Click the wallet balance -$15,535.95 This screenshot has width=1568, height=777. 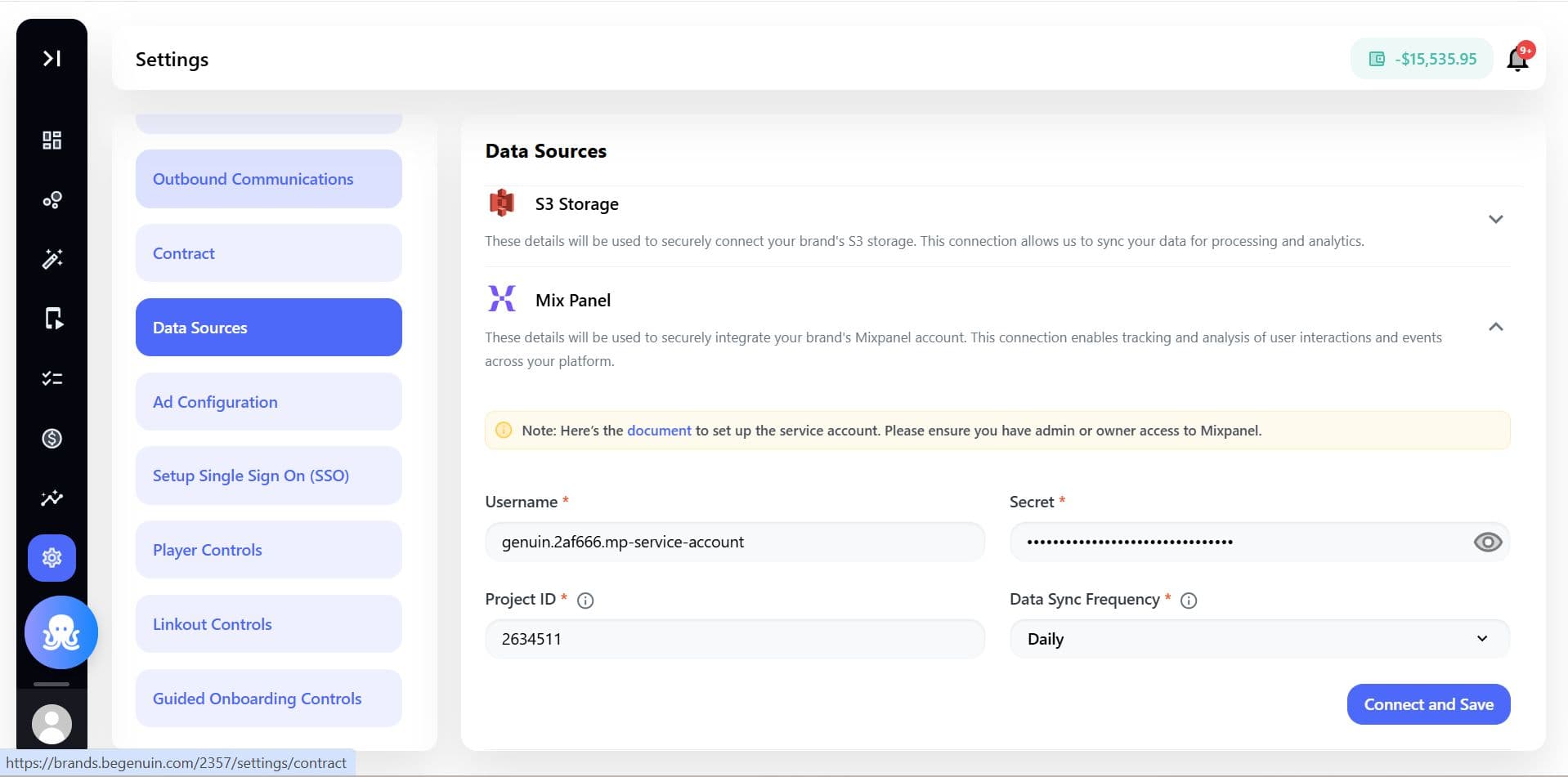coord(1422,59)
